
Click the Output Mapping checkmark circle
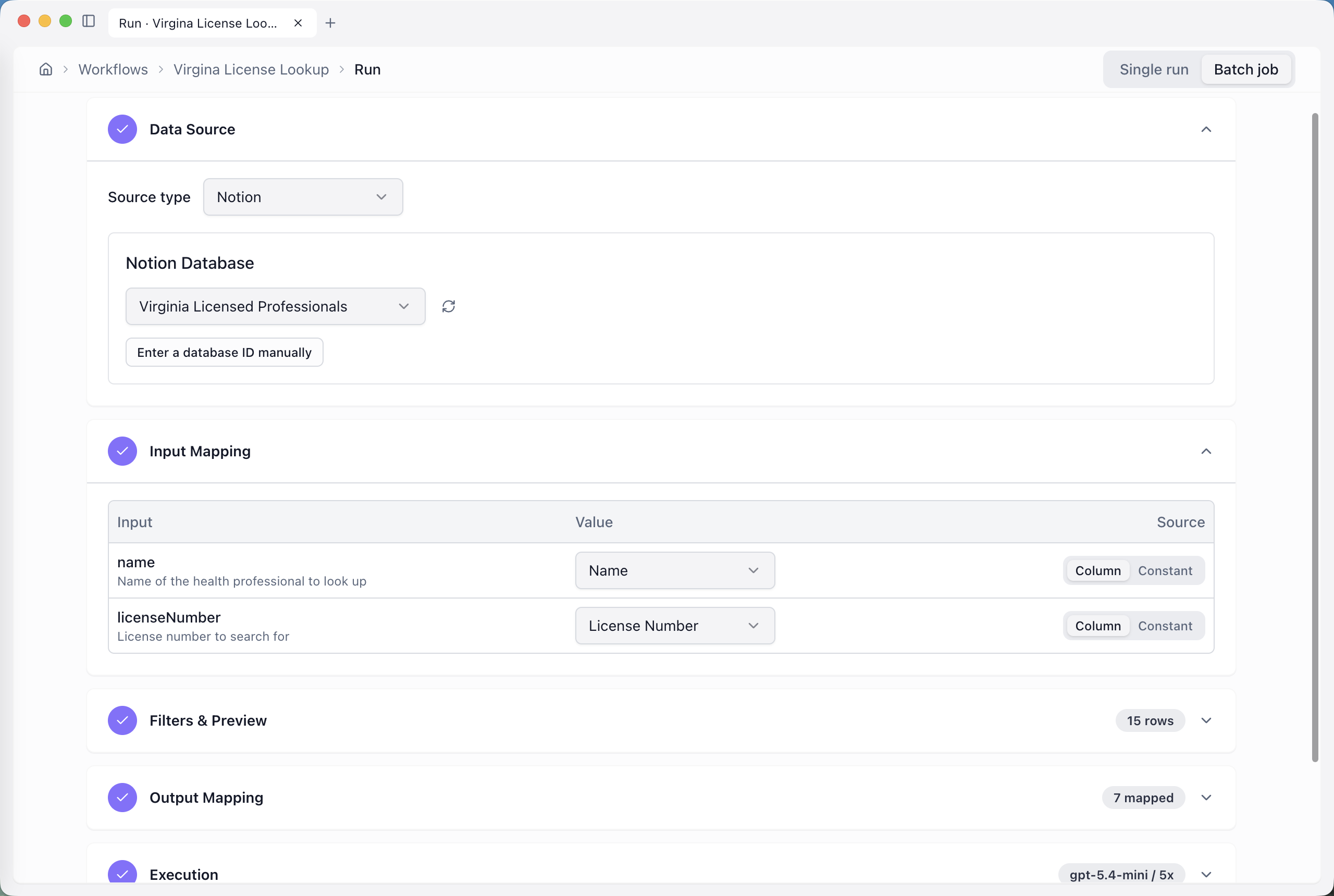tap(122, 798)
